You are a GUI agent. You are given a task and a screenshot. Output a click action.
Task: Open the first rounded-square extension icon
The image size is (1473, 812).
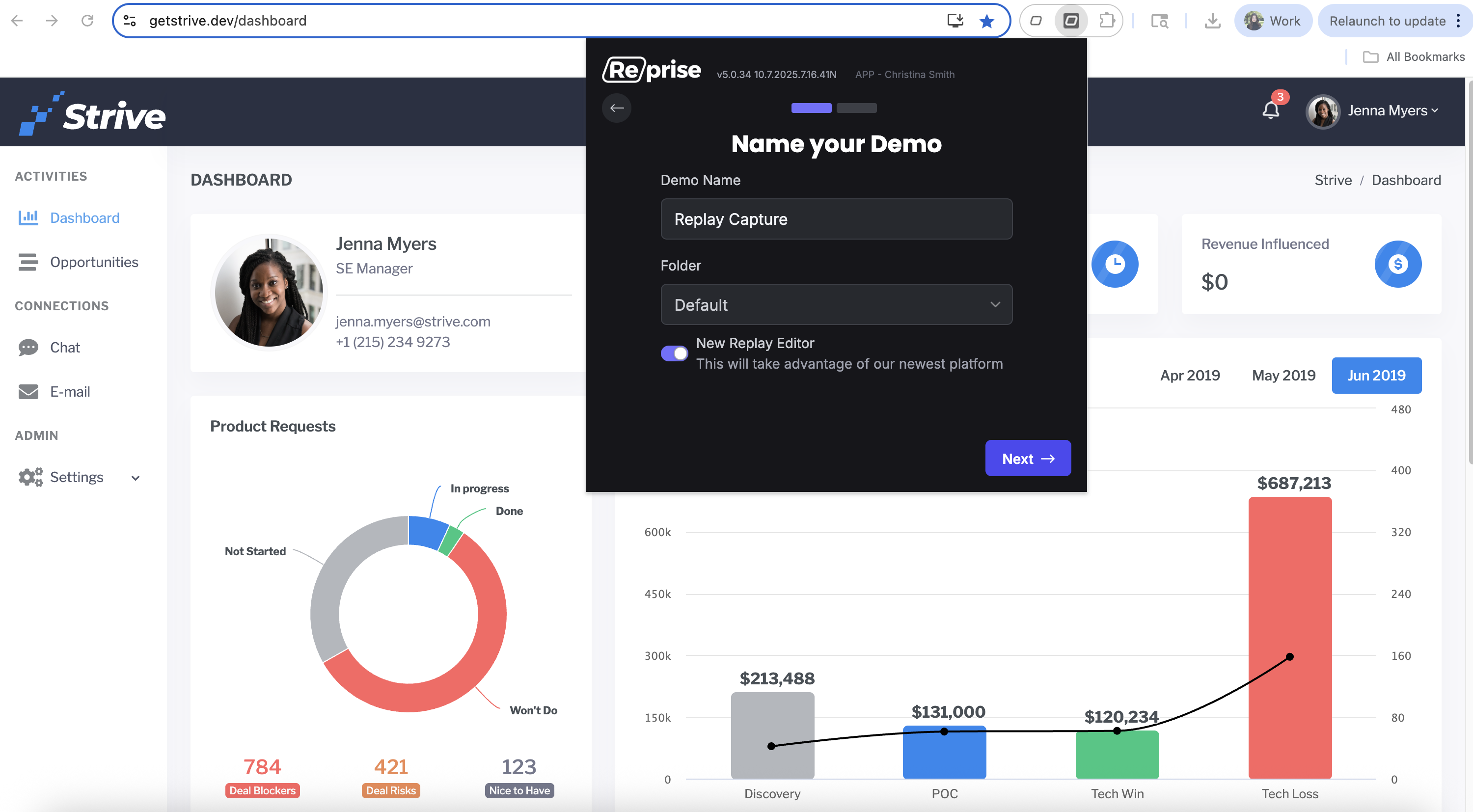[x=1036, y=21]
